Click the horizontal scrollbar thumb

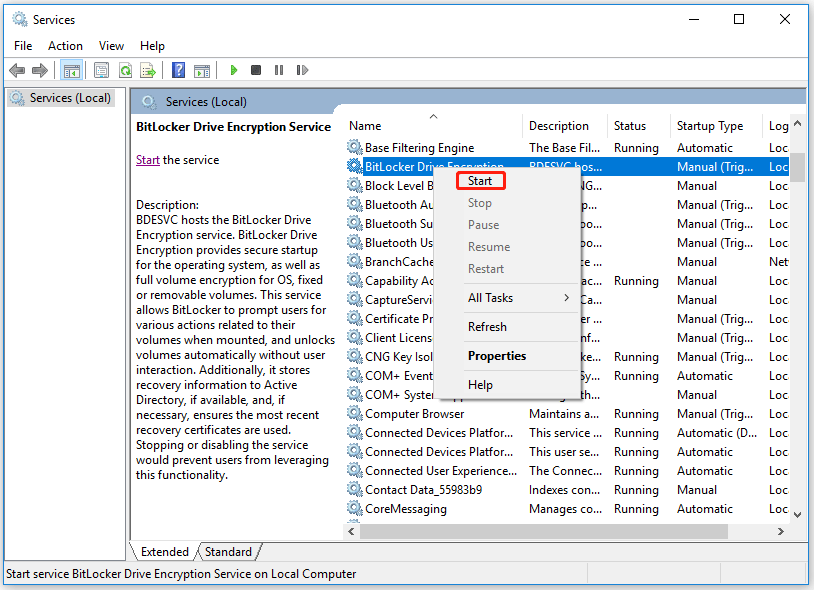(x=544, y=531)
